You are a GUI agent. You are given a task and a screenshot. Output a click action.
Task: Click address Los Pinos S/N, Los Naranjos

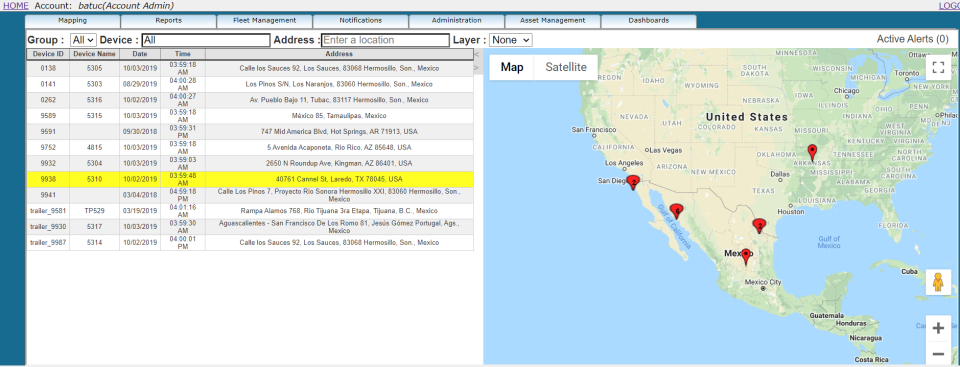click(339, 84)
